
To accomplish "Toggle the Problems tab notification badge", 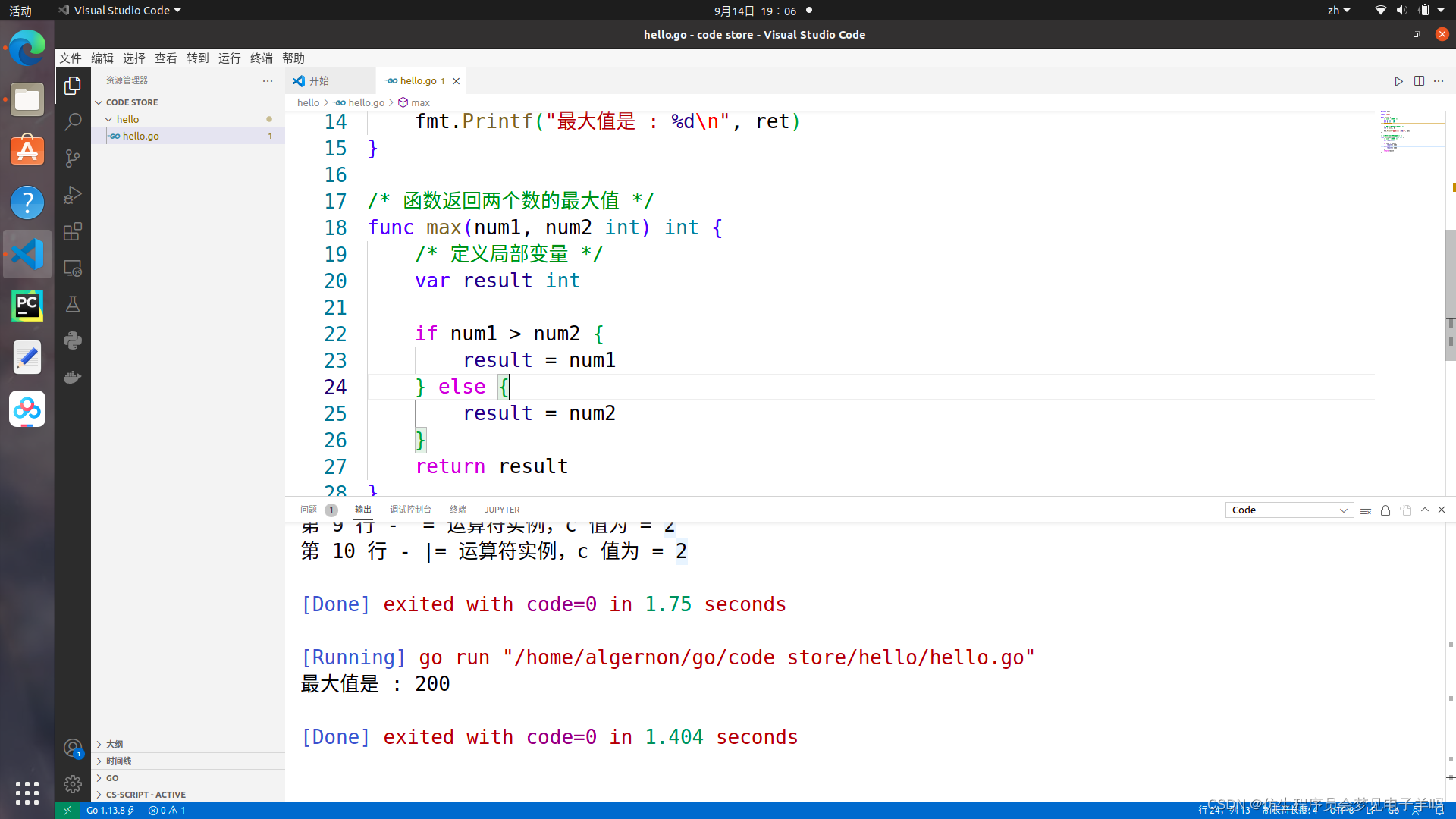I will [x=331, y=509].
